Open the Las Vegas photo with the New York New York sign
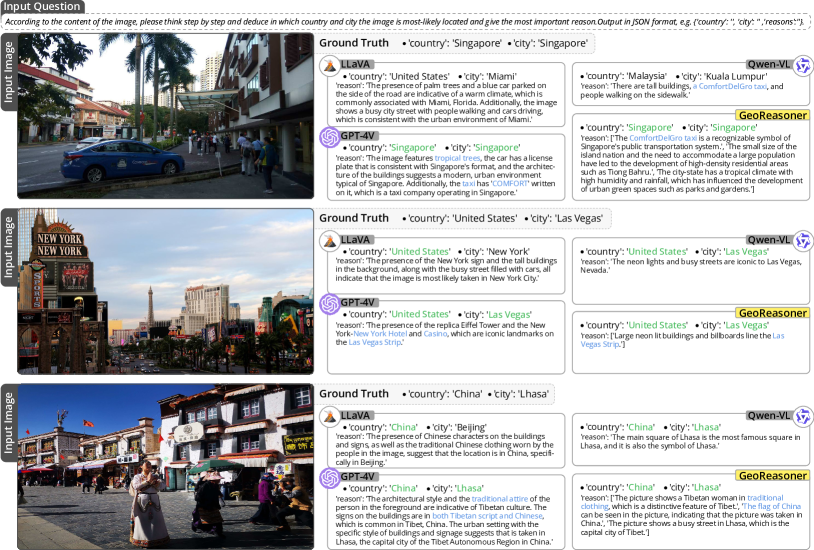Viewport: 814px width, 550px height. (166, 291)
